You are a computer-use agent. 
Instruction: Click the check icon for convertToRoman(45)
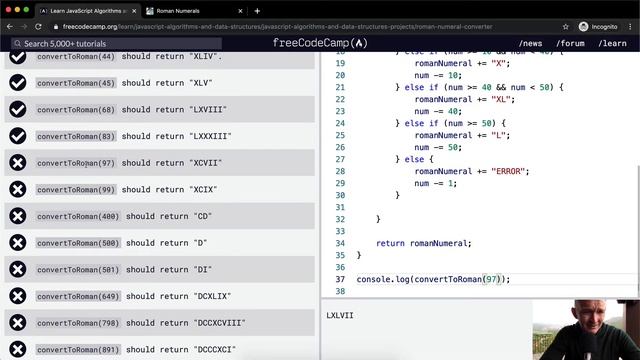pyautogui.click(x=18, y=83)
